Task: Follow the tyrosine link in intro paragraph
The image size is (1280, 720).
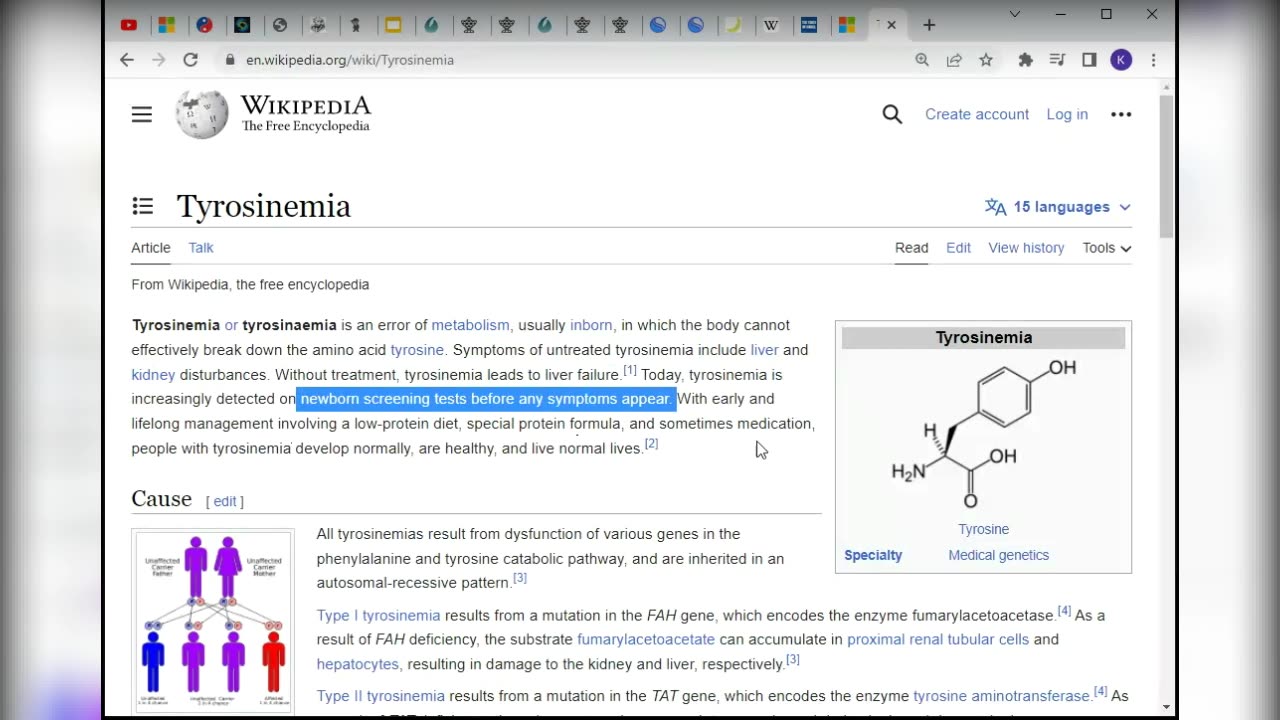Action: pyautogui.click(x=417, y=350)
